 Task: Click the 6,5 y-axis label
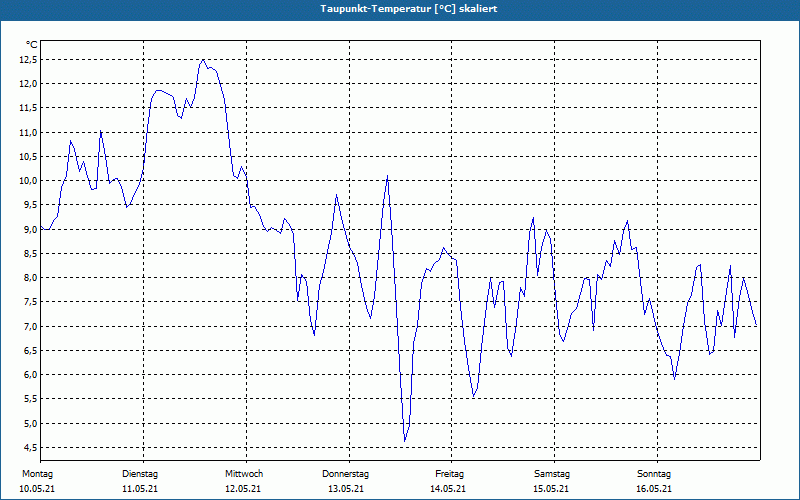pyautogui.click(x=31, y=351)
